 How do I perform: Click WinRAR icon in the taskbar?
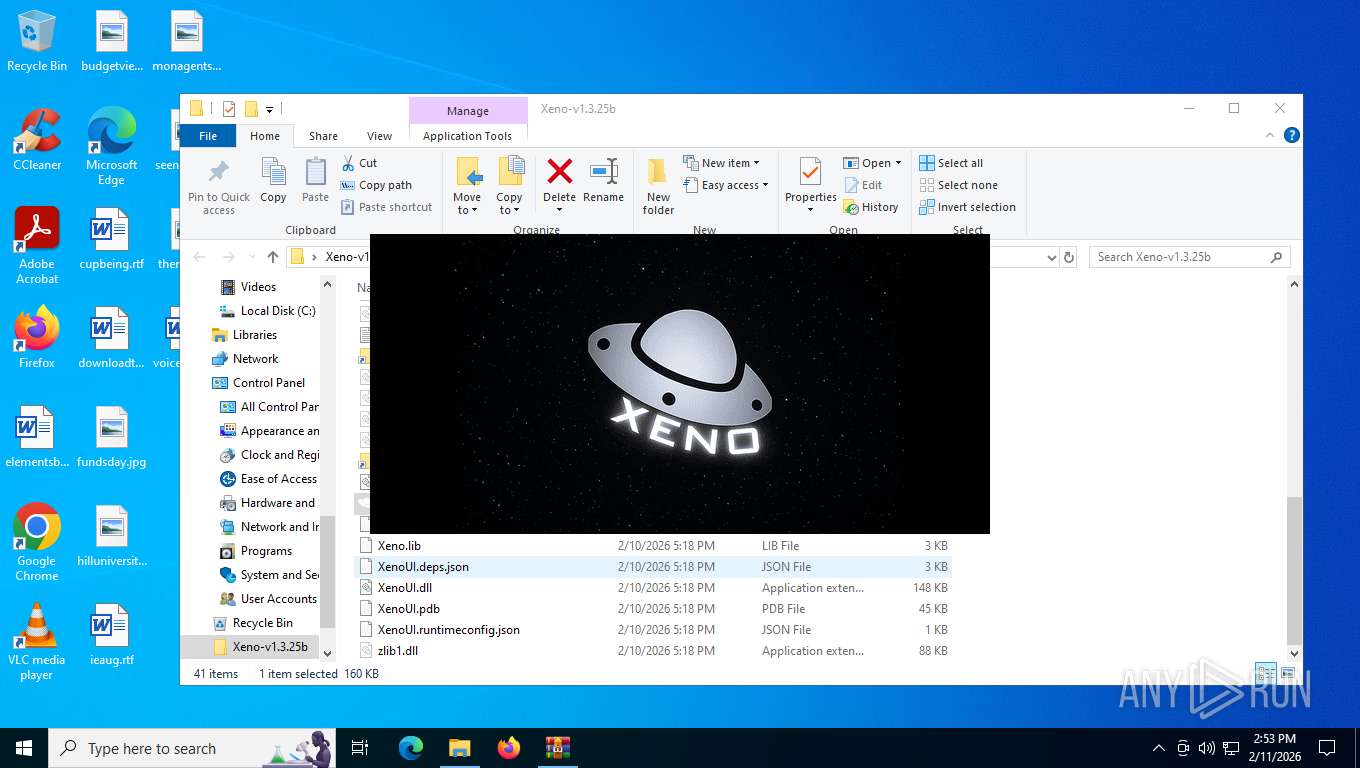[557, 748]
